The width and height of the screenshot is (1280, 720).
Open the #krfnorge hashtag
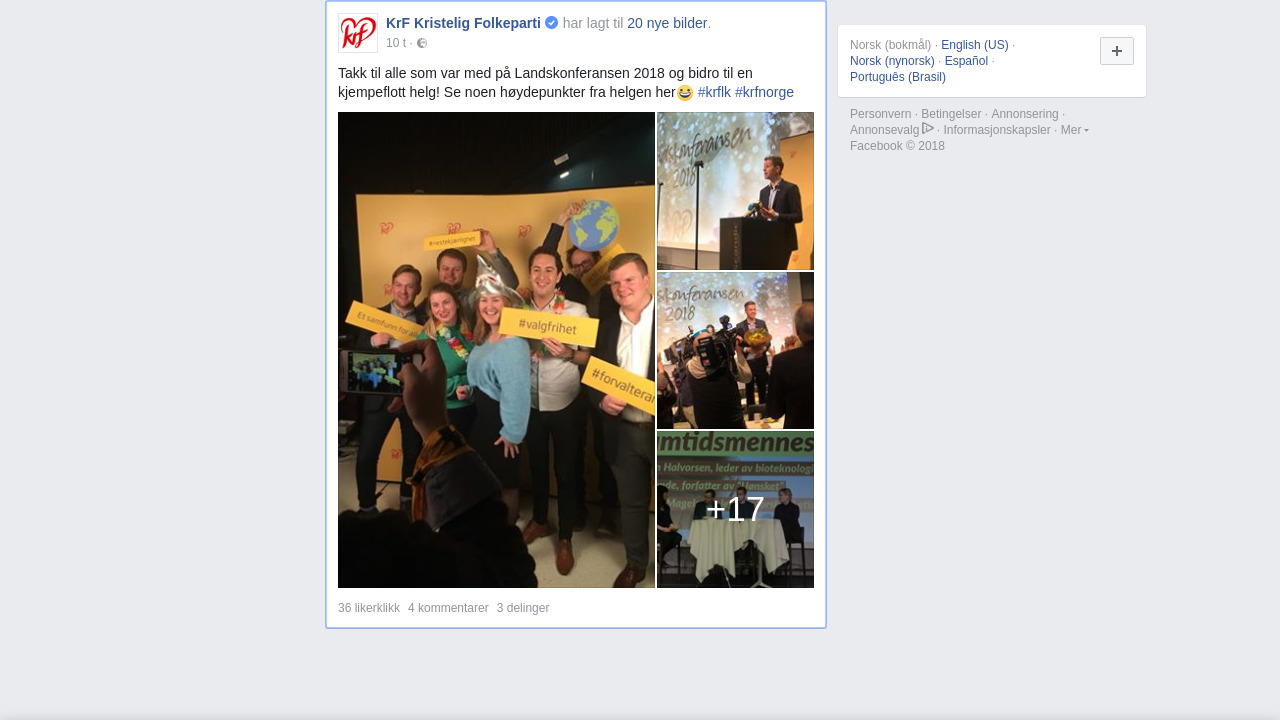tap(764, 92)
